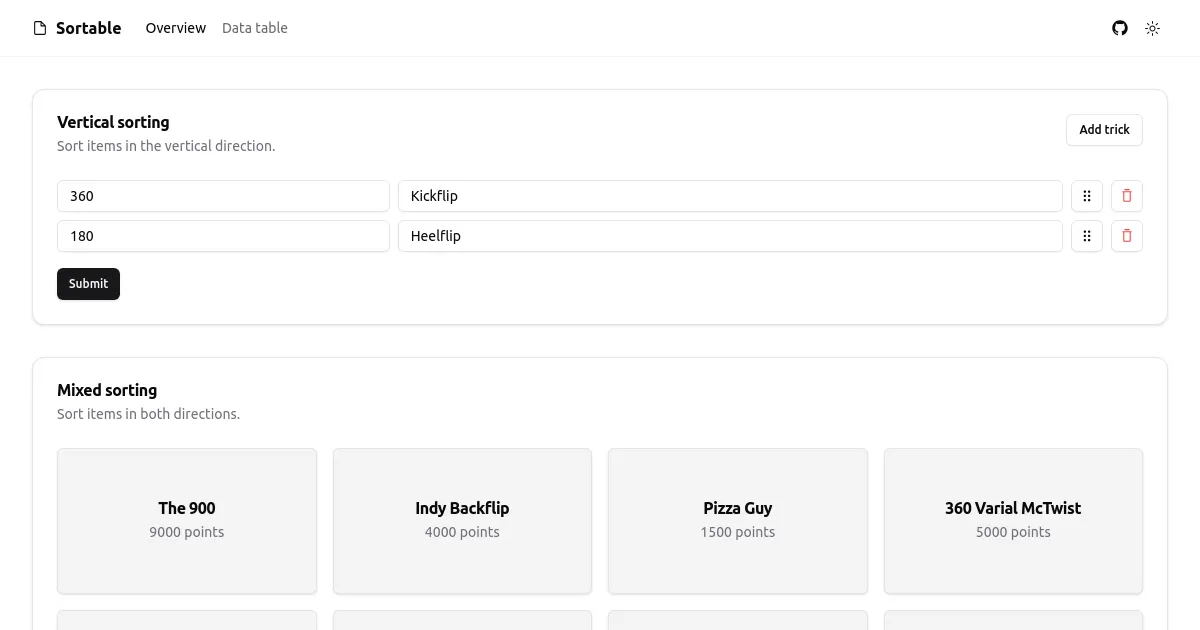
Task: Grab the drag handle beside Heelflip
Action: coord(1086,236)
